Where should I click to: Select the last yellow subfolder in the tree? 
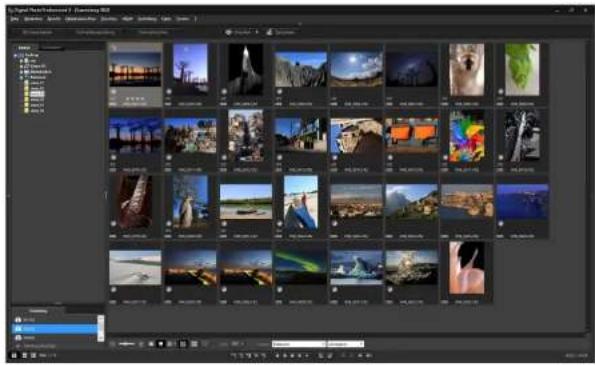coord(35,111)
